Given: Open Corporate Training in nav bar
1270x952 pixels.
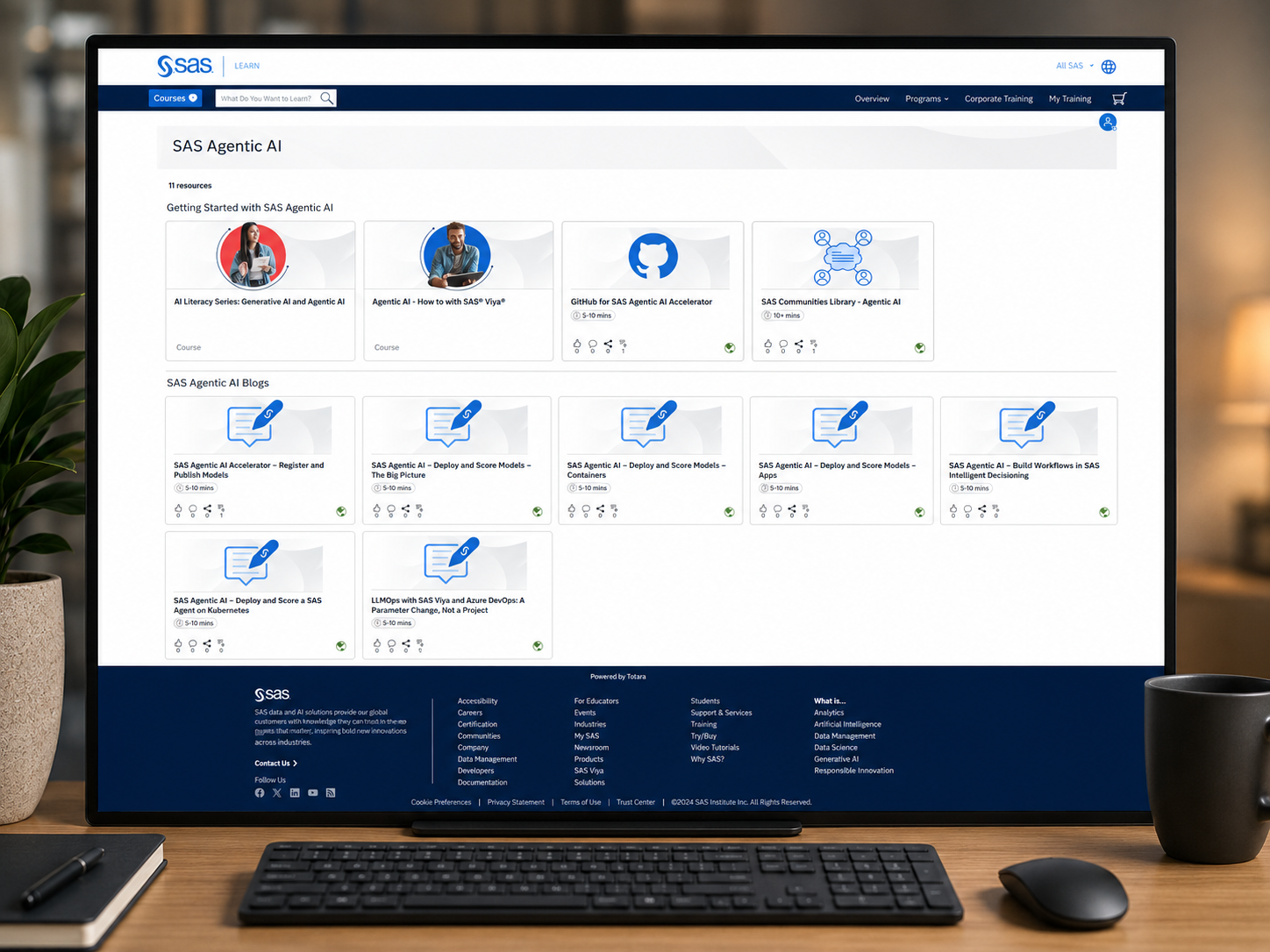Looking at the screenshot, I should (x=999, y=99).
